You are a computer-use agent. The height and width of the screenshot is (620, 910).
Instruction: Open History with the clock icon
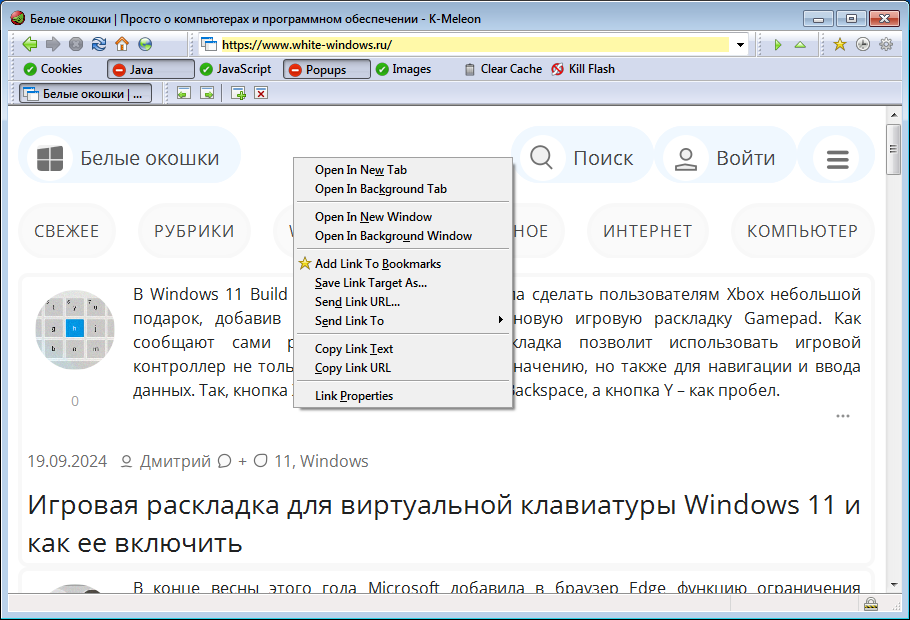pyautogui.click(x=863, y=44)
